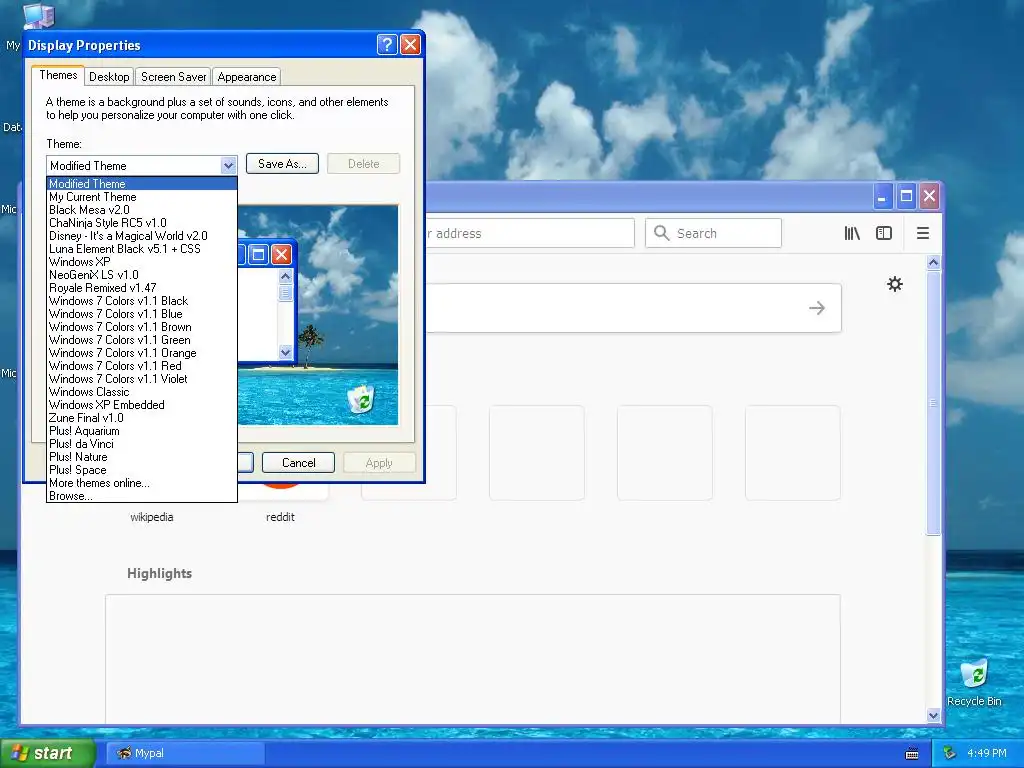Select Windows 7 Colors v1.1 Violet
Screen dimensions: 1024x768
click(x=142, y=379)
